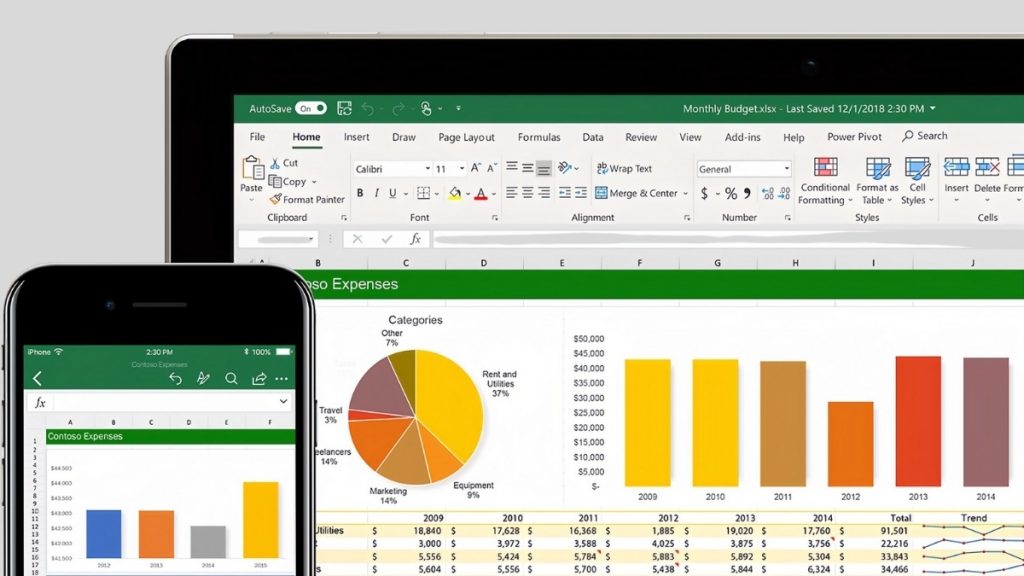This screenshot has width=1024, height=576.
Task: Click the Touch/Mouse Mode hand icon
Action: [x=426, y=108]
